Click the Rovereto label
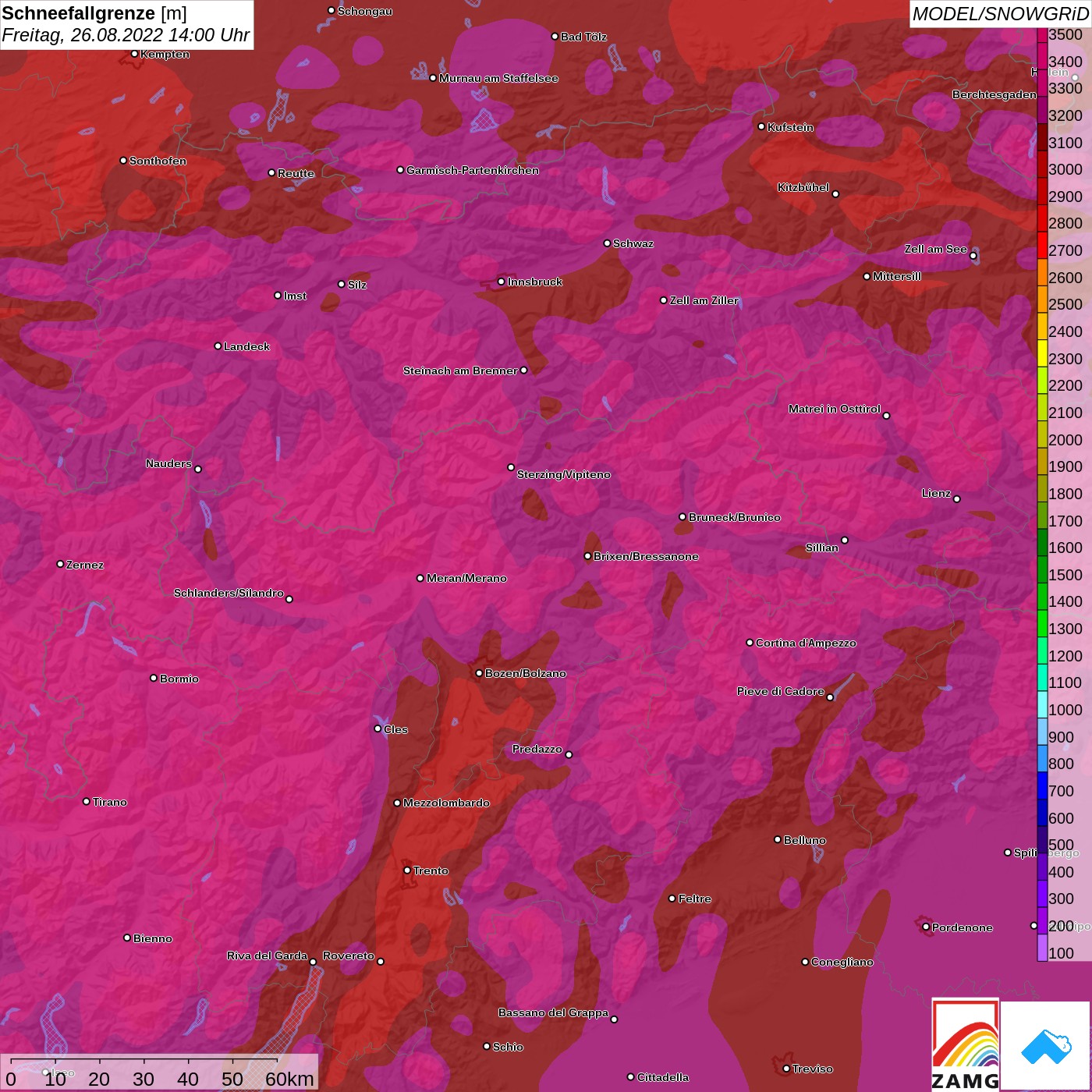1092x1092 pixels. click(x=349, y=955)
